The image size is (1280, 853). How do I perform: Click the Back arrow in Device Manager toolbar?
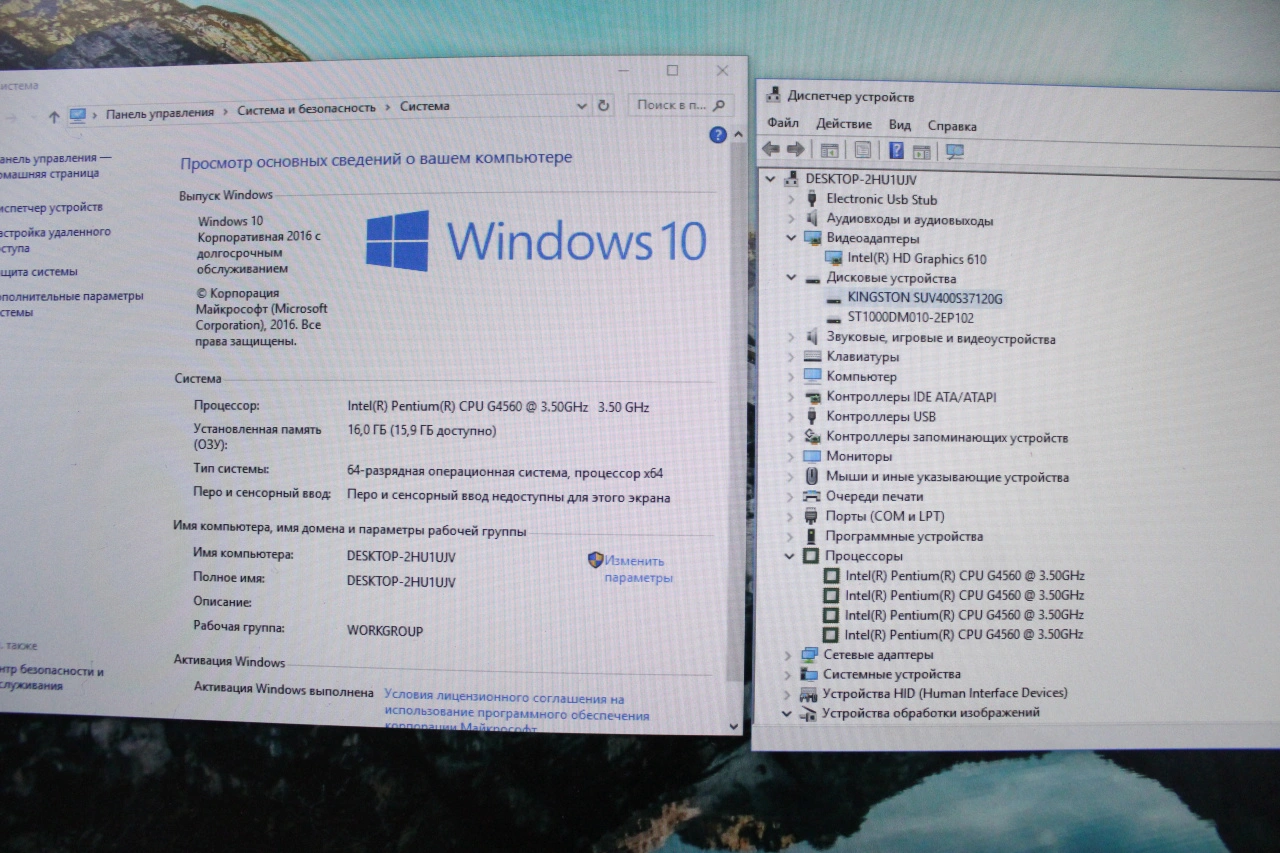[x=770, y=150]
